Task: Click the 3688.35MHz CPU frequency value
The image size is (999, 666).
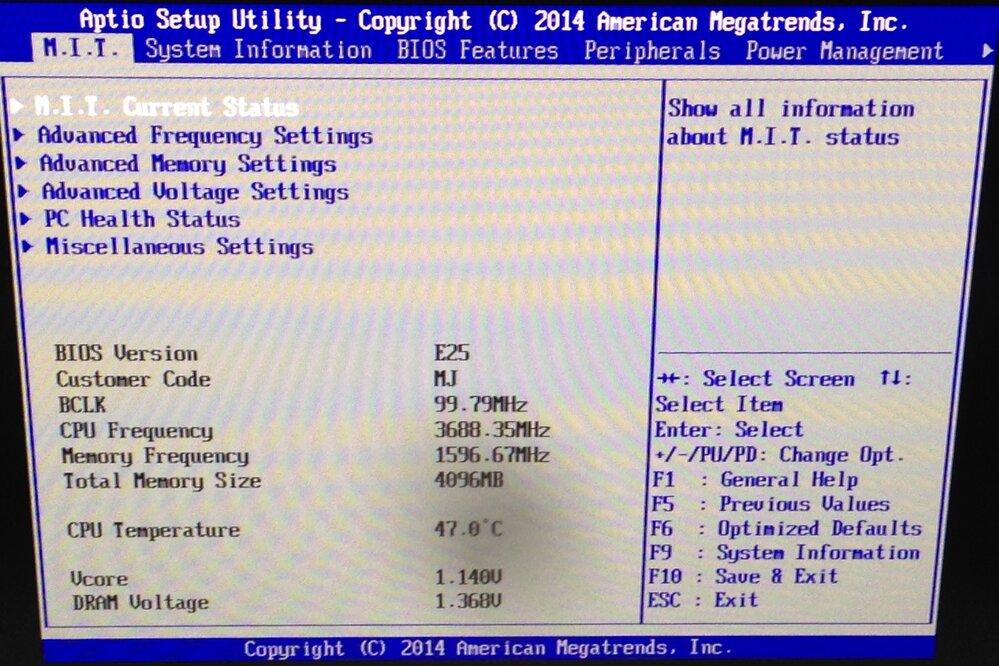Action: tap(492, 430)
